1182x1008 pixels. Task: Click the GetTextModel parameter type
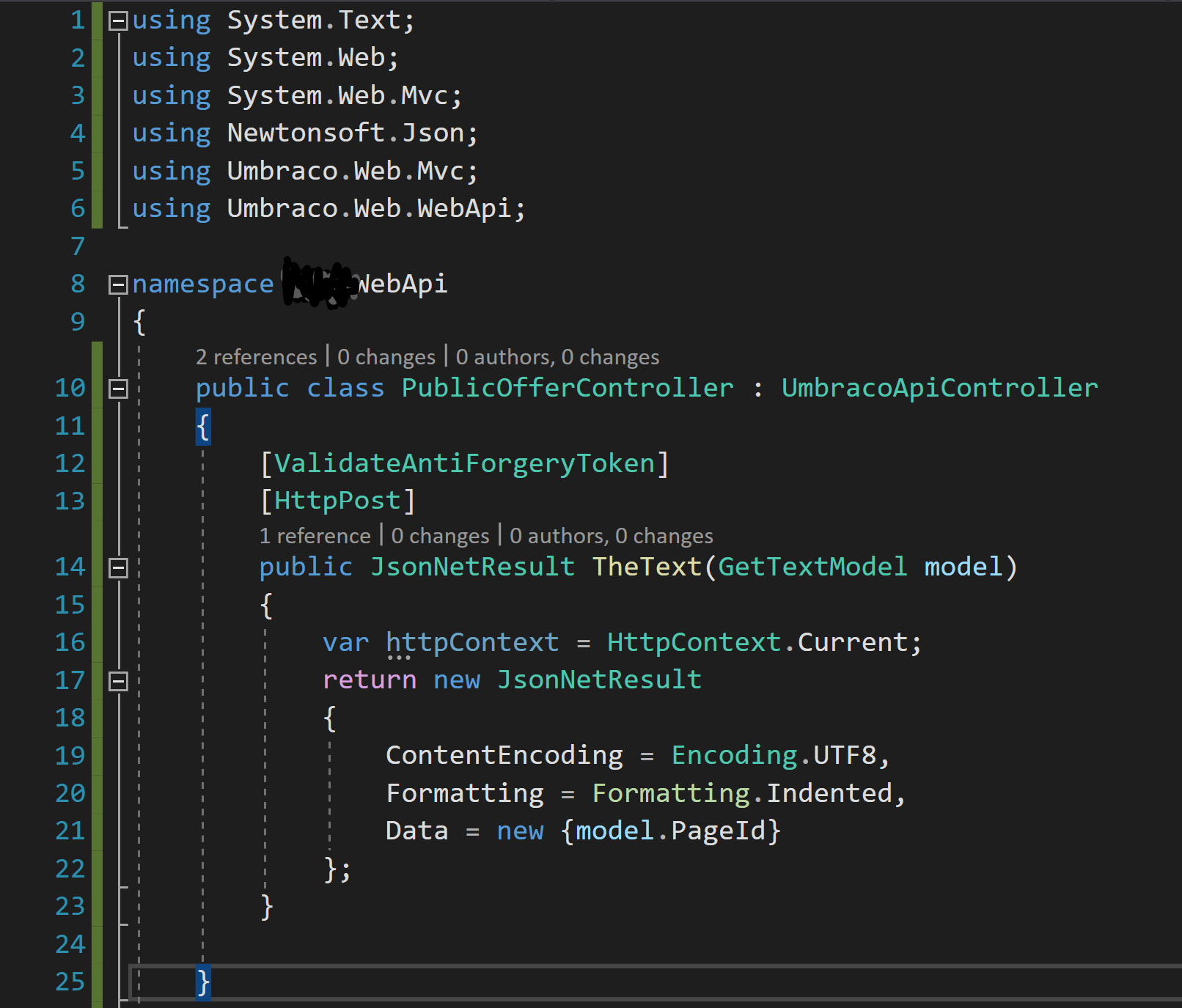pos(812,567)
